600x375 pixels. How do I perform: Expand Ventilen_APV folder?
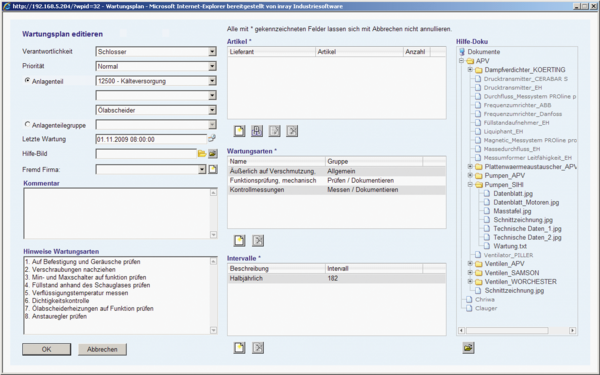pyautogui.click(x=470, y=263)
